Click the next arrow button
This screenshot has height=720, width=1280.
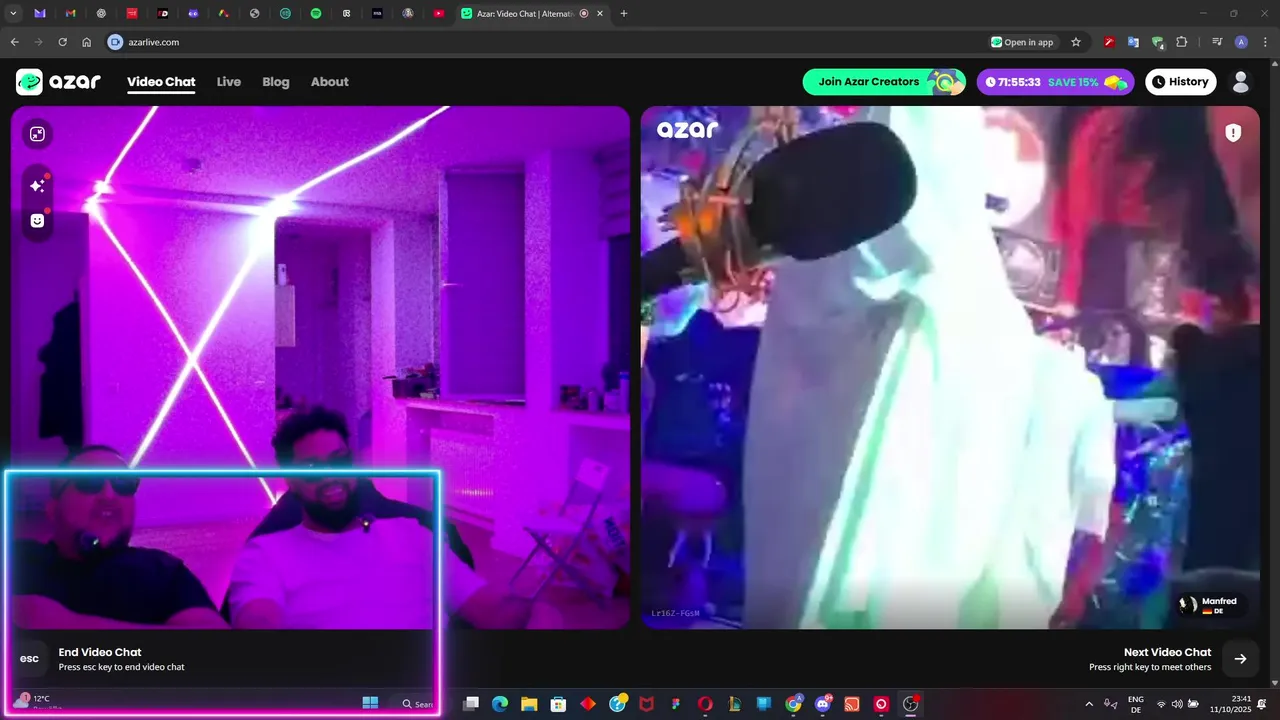[x=1240, y=658]
